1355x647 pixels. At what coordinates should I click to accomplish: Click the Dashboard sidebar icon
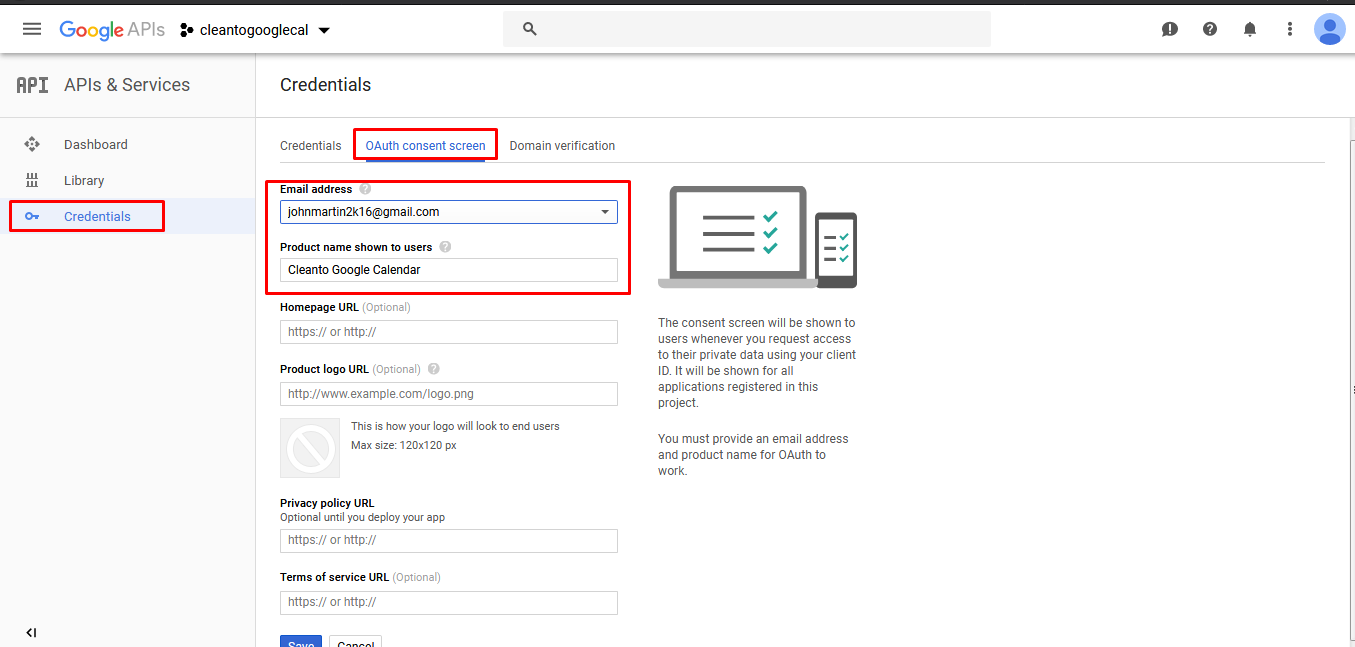click(32, 145)
